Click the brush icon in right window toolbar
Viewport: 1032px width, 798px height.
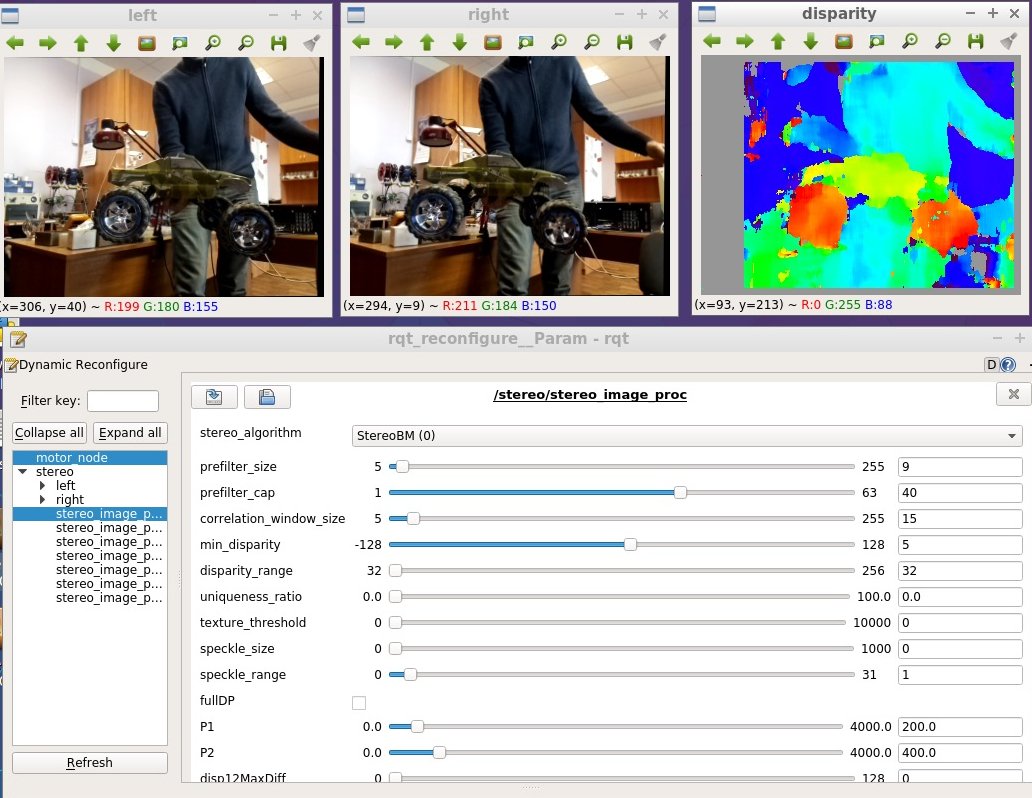[x=657, y=43]
